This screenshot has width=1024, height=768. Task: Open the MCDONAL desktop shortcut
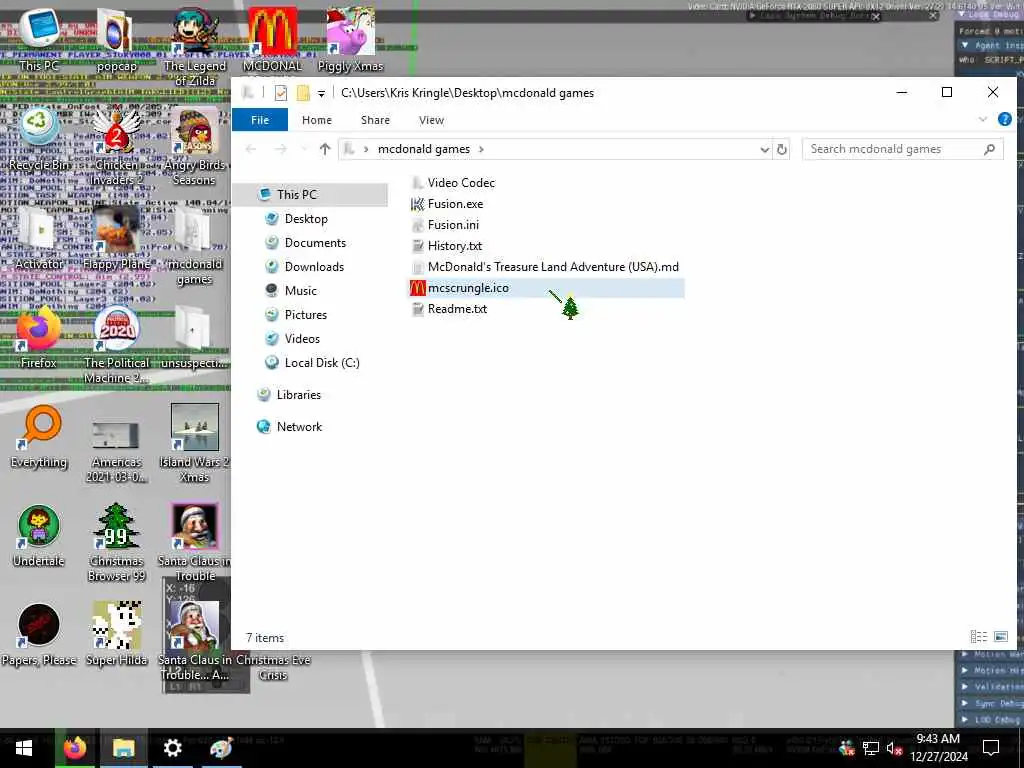point(272,39)
